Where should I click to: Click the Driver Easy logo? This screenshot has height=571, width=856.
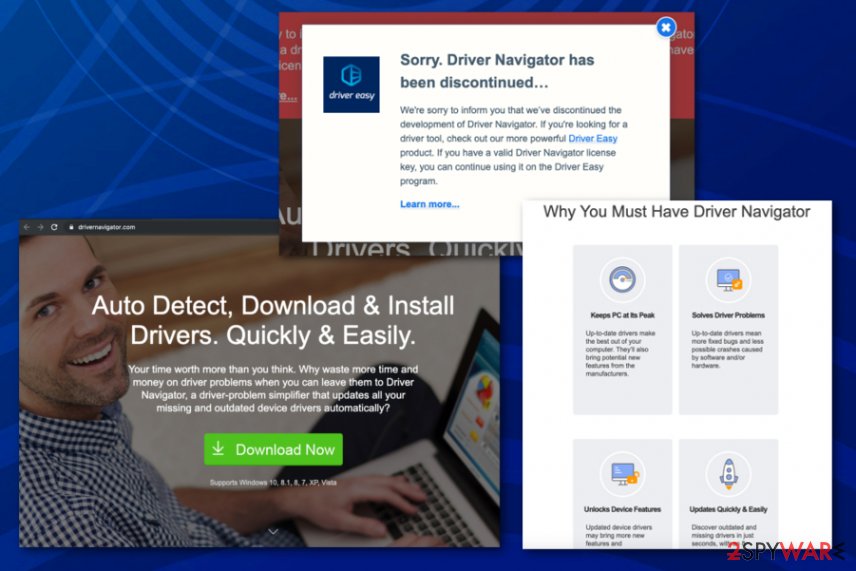tap(351, 85)
